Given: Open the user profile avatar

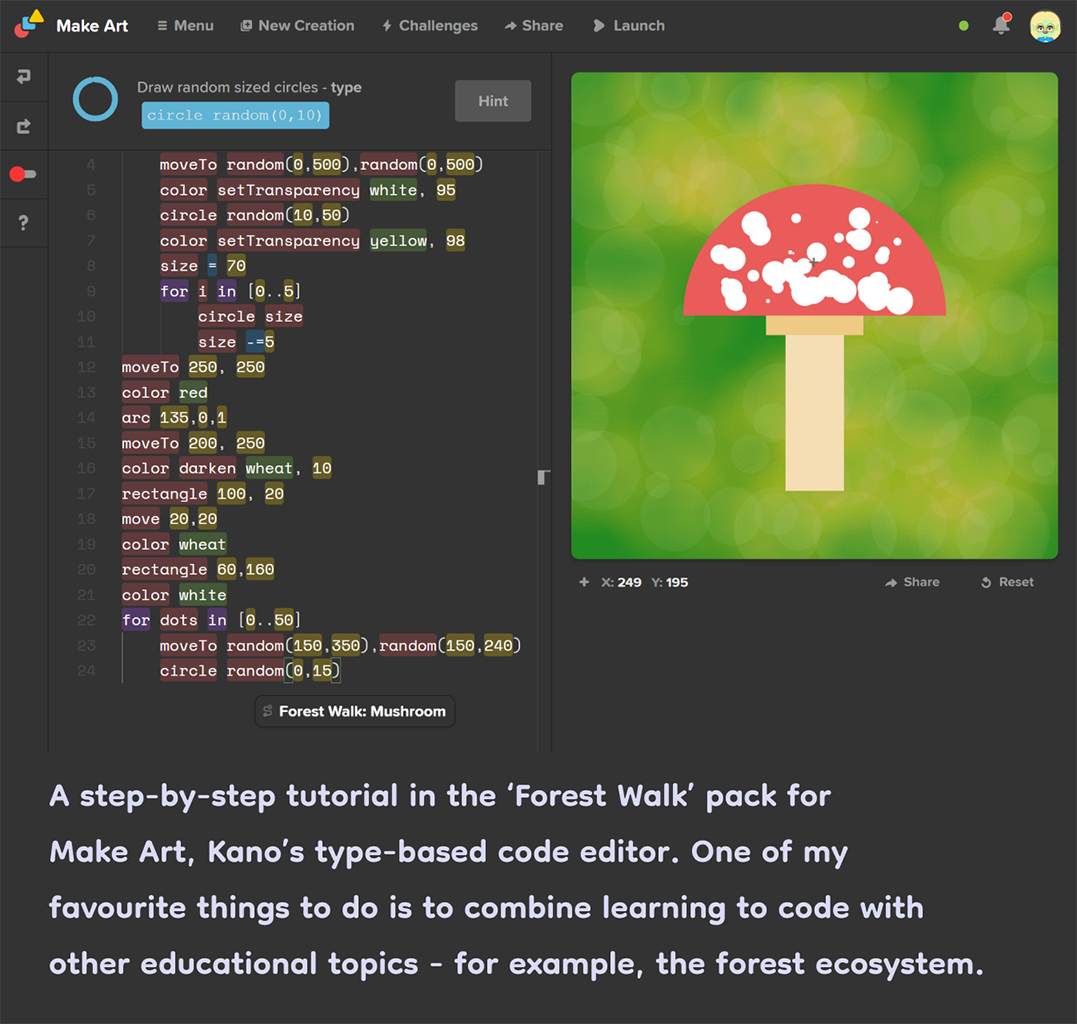Looking at the screenshot, I should 1045,26.
